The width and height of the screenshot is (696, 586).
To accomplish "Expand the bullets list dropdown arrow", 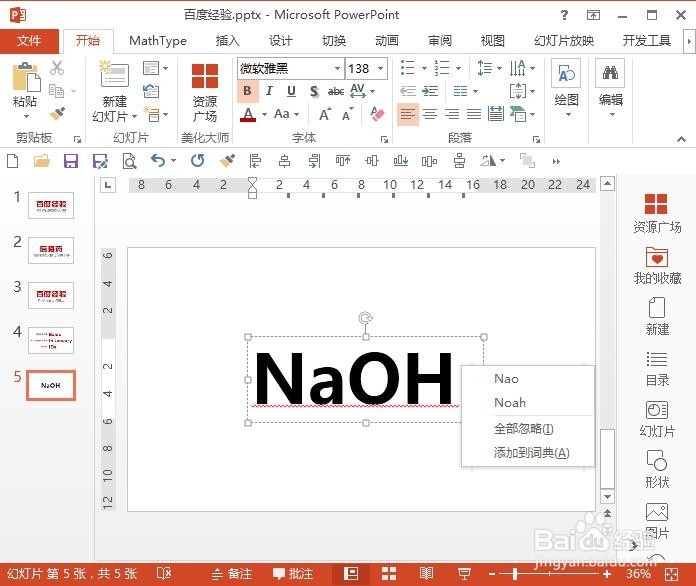I will coord(424,68).
